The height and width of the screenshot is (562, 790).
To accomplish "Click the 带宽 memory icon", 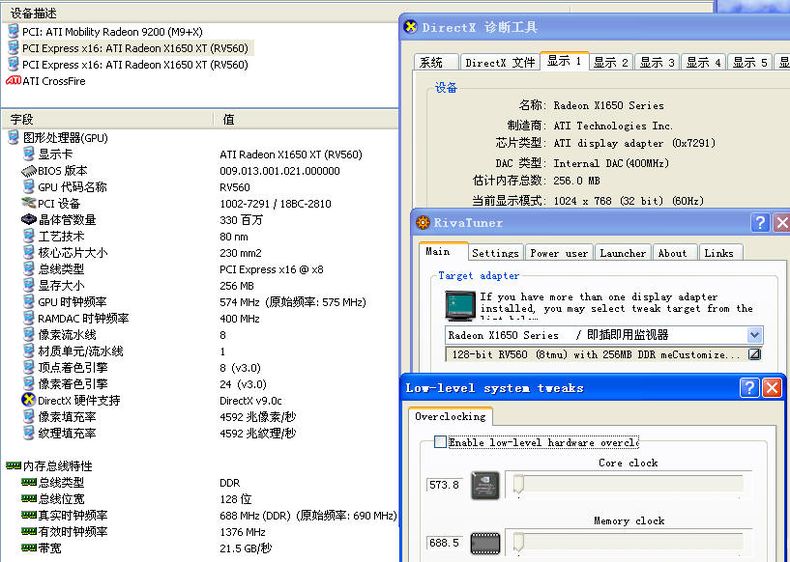I will [29, 547].
